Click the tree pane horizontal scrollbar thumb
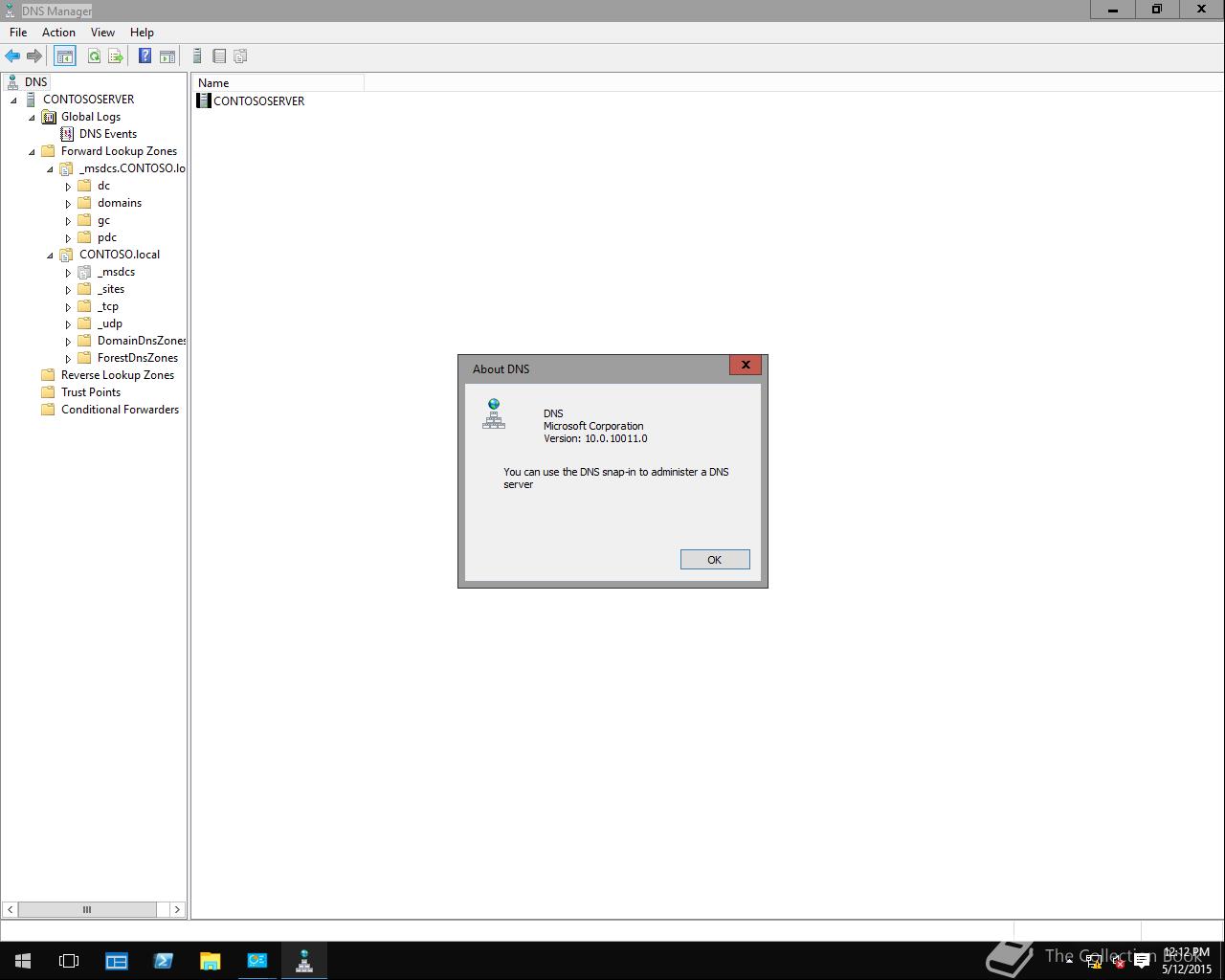The image size is (1225, 980). [x=87, y=909]
